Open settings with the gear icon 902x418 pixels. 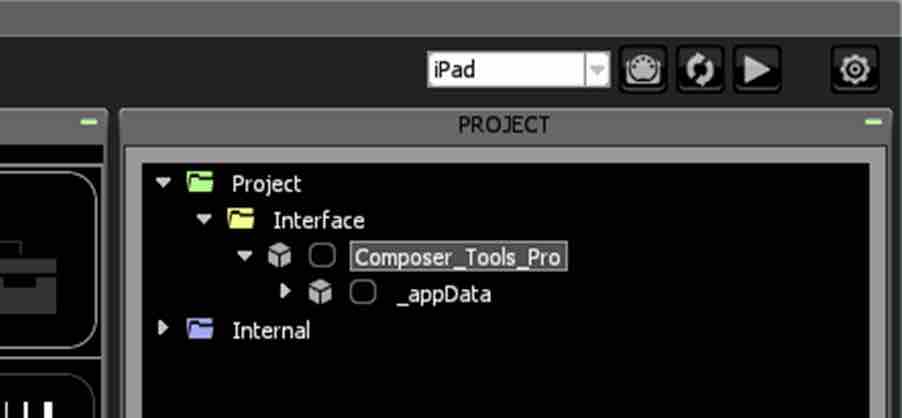pos(854,69)
